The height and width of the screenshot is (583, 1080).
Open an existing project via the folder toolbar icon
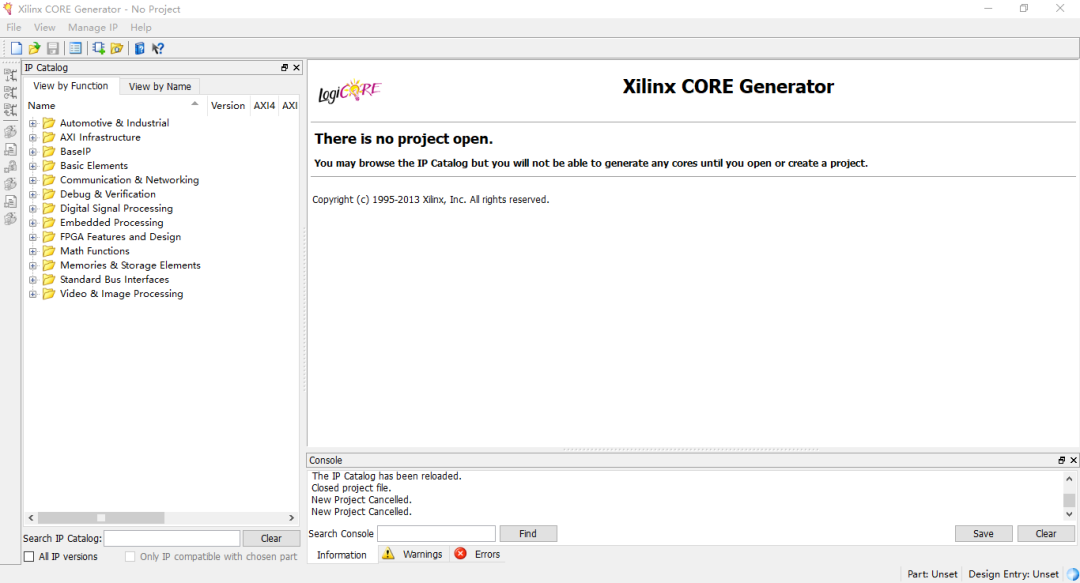[33, 47]
